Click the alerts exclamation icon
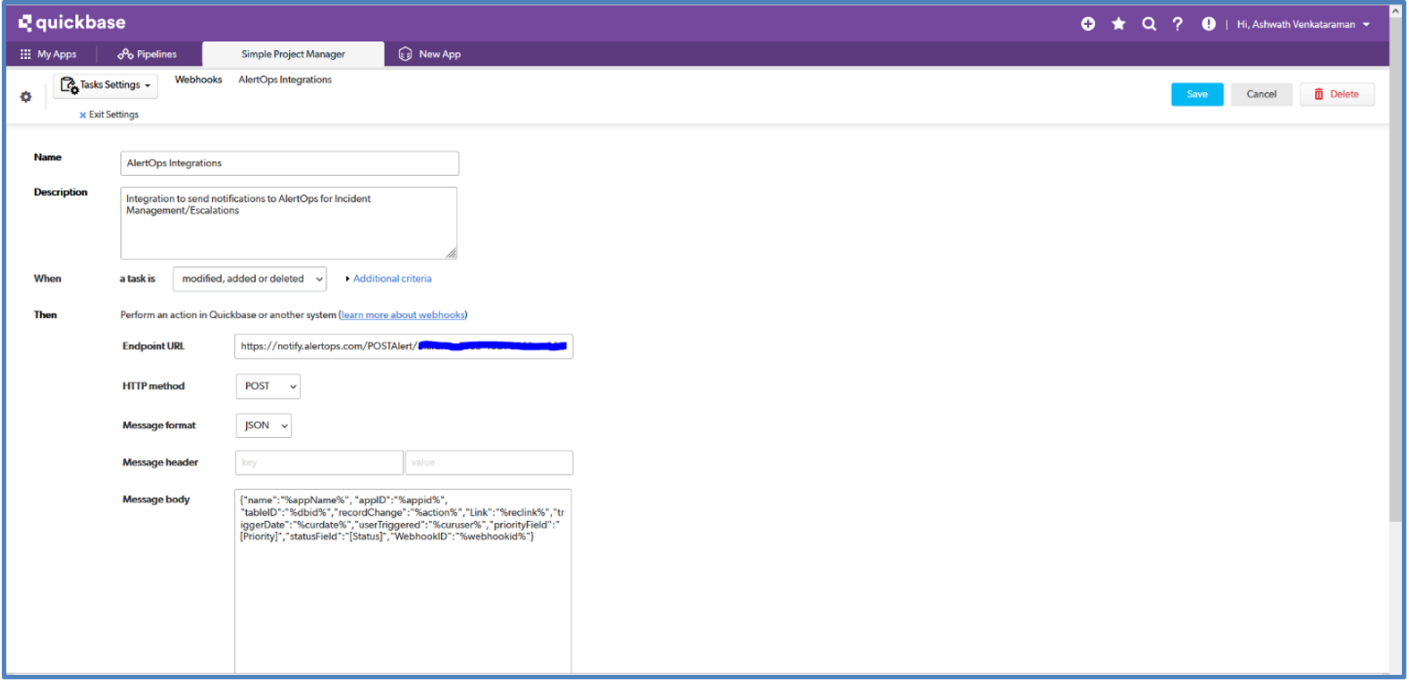This screenshot has height=682, width=1409. pos(1208,24)
